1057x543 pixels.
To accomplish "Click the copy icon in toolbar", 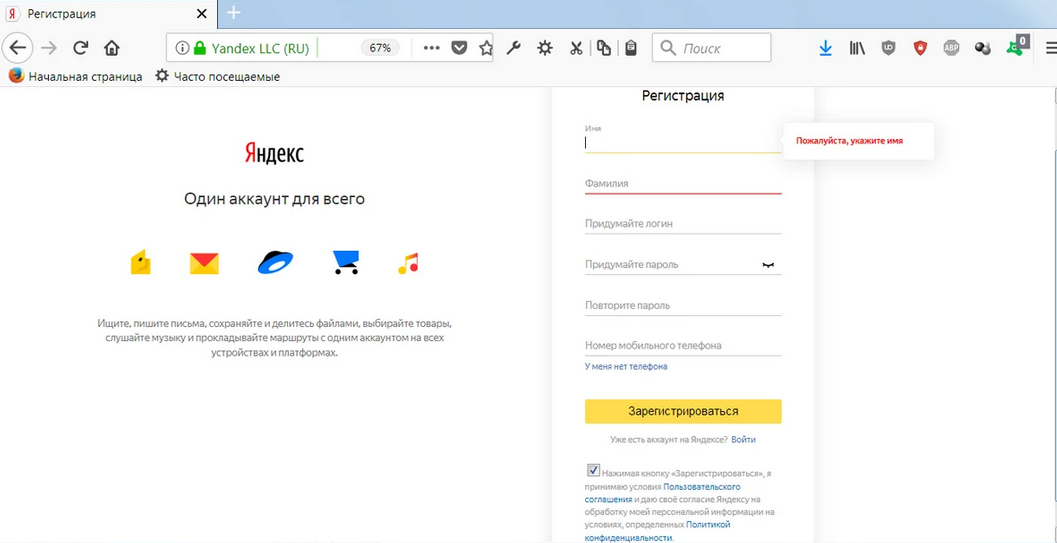I will click(x=604, y=48).
